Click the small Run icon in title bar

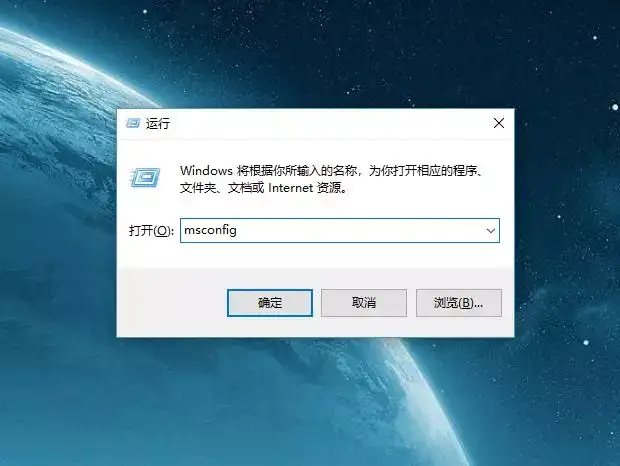click(132, 123)
